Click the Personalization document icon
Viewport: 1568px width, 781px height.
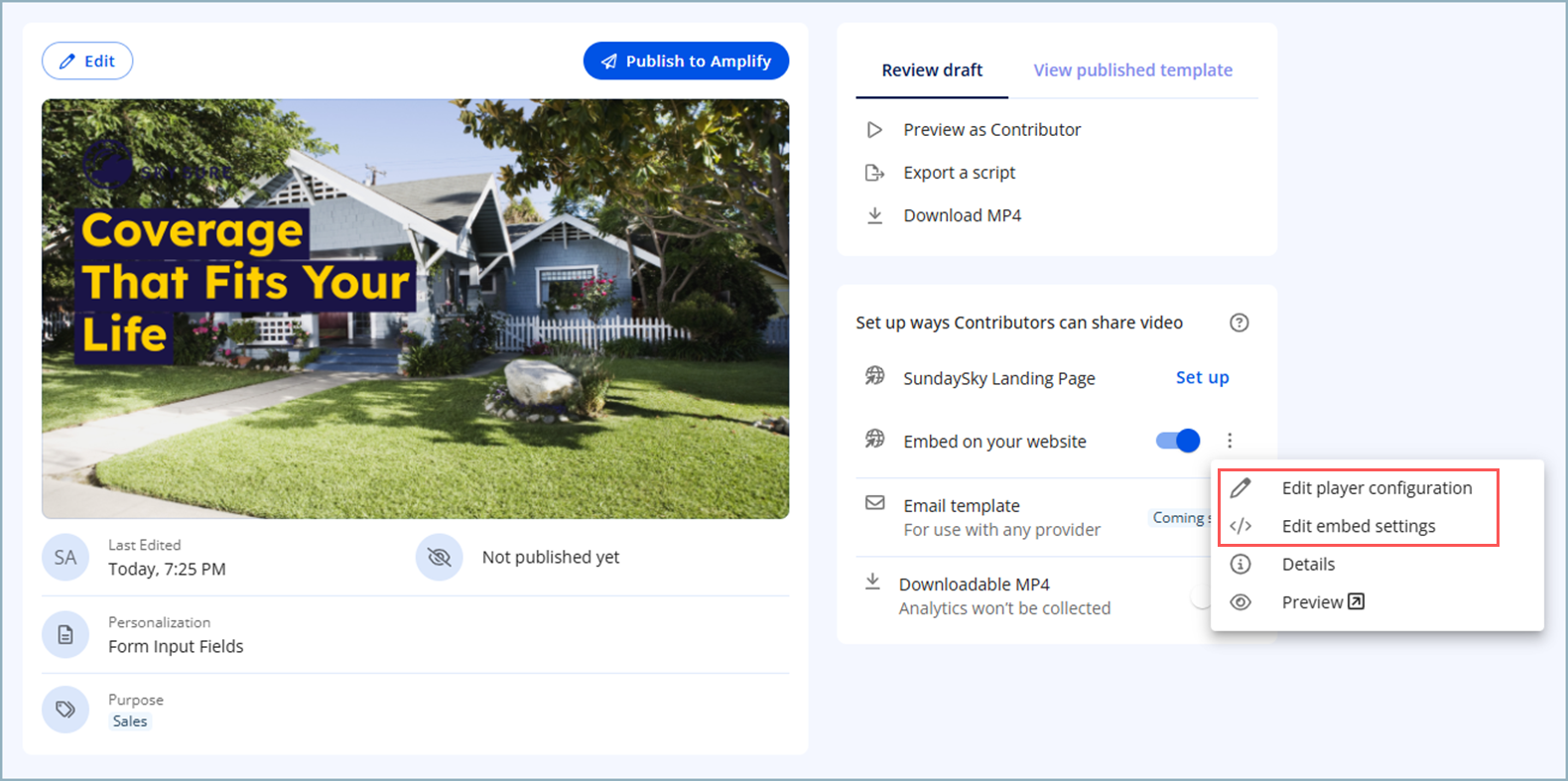[x=65, y=634]
